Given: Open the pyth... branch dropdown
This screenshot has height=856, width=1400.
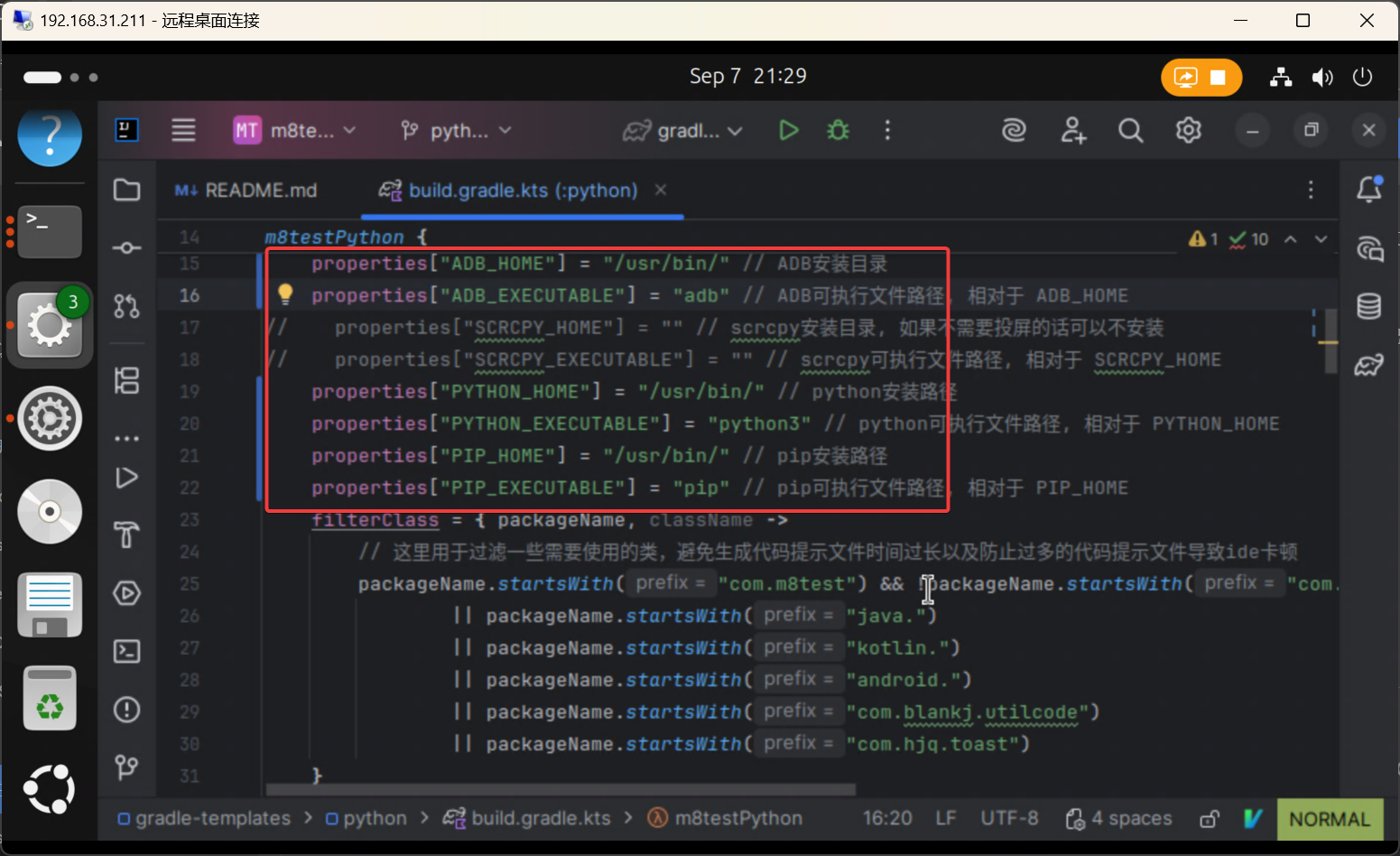Looking at the screenshot, I should click(456, 131).
